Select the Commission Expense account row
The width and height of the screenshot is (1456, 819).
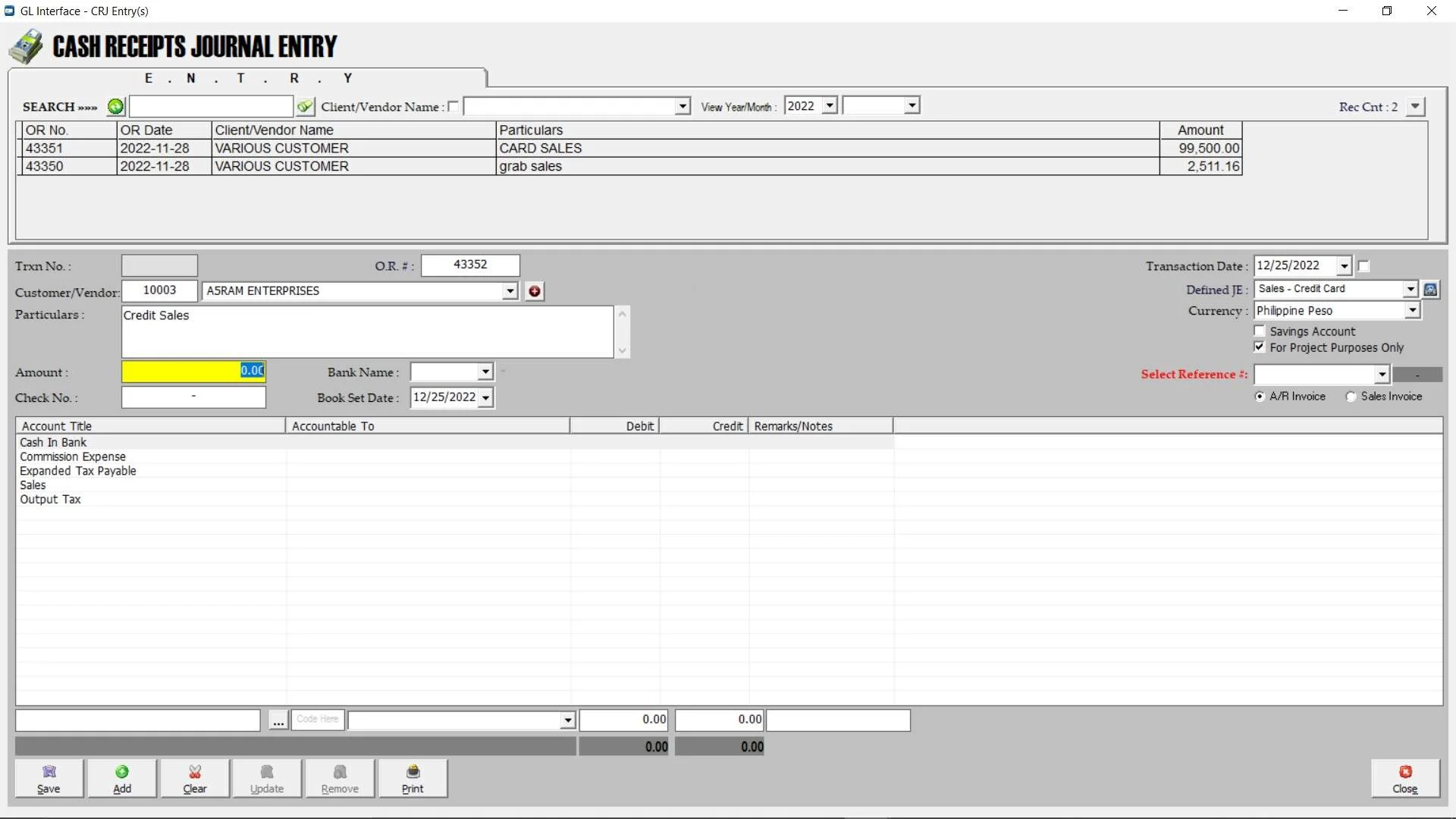pos(455,457)
